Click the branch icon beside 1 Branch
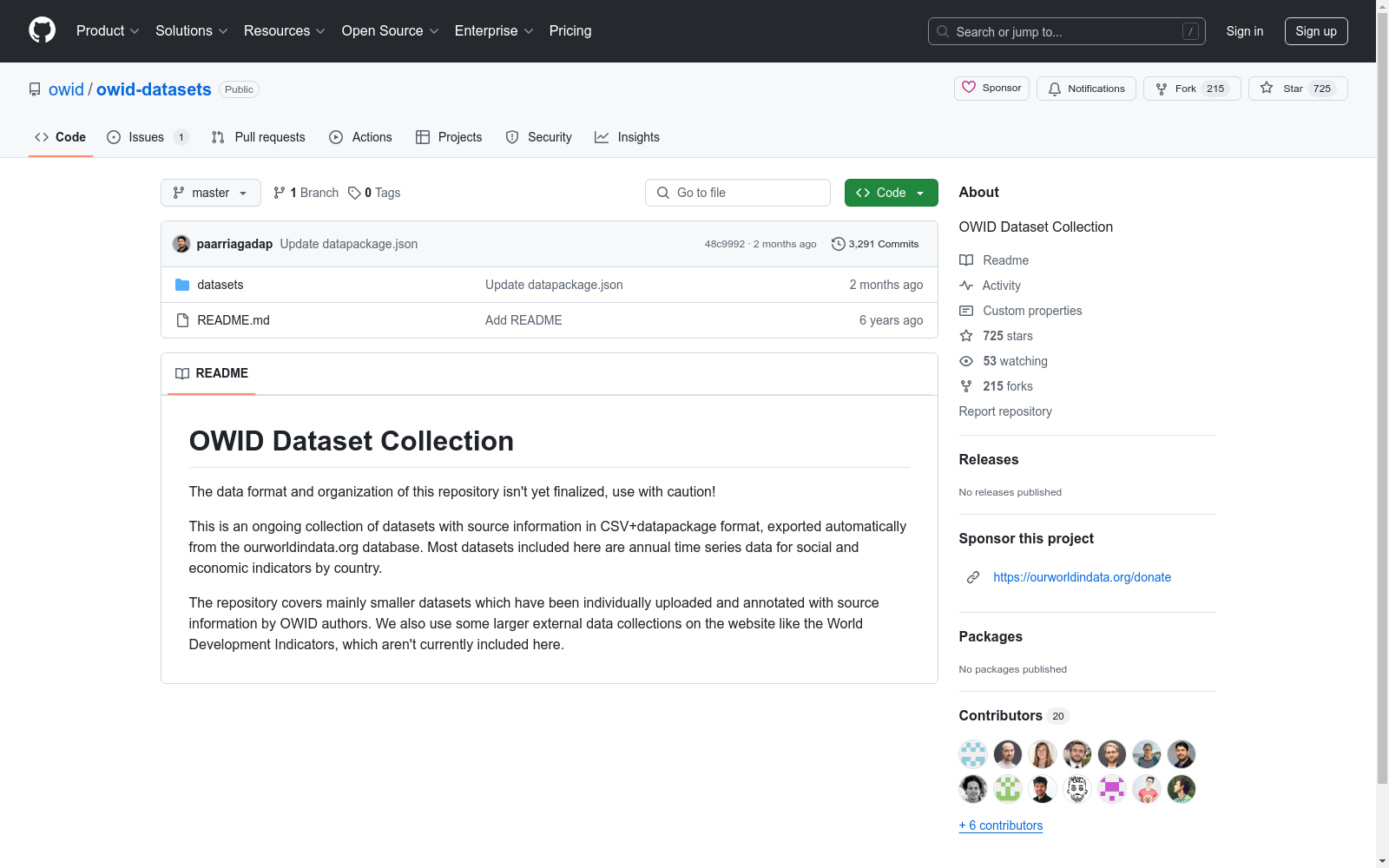 pyautogui.click(x=280, y=193)
